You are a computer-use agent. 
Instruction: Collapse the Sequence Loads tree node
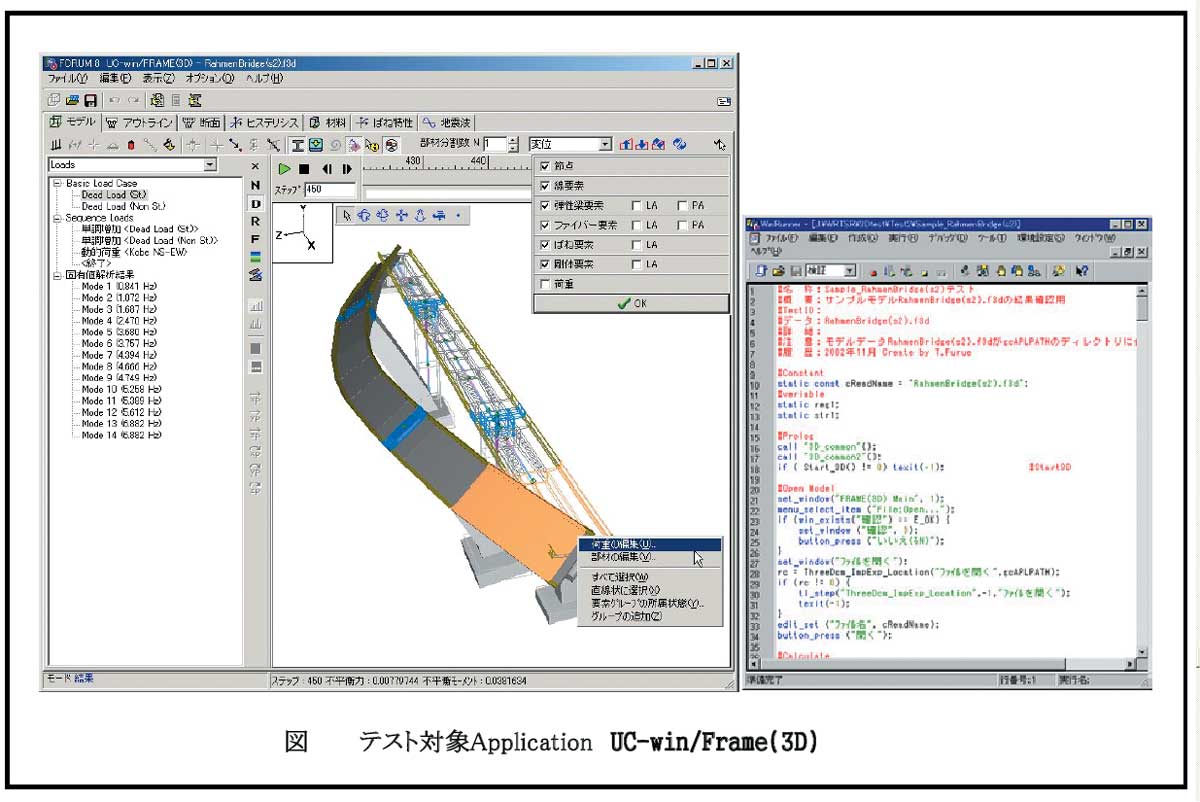(57, 218)
